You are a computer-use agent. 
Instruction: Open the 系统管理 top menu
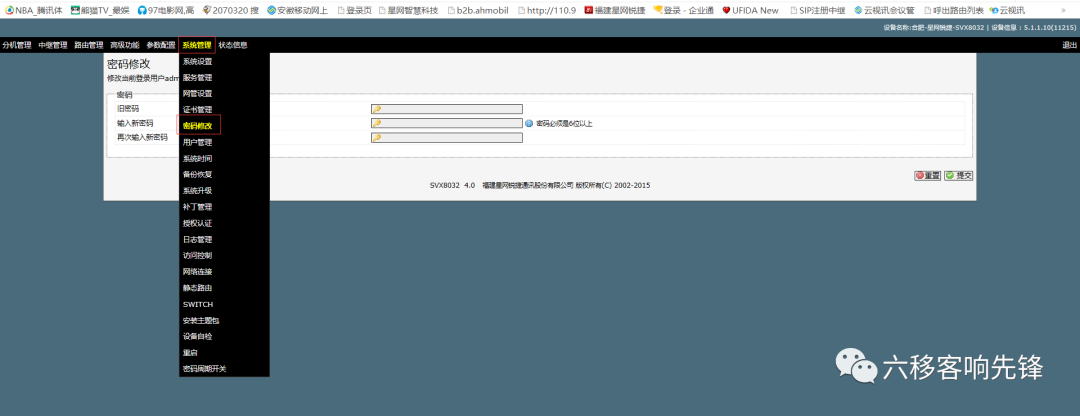coord(197,45)
